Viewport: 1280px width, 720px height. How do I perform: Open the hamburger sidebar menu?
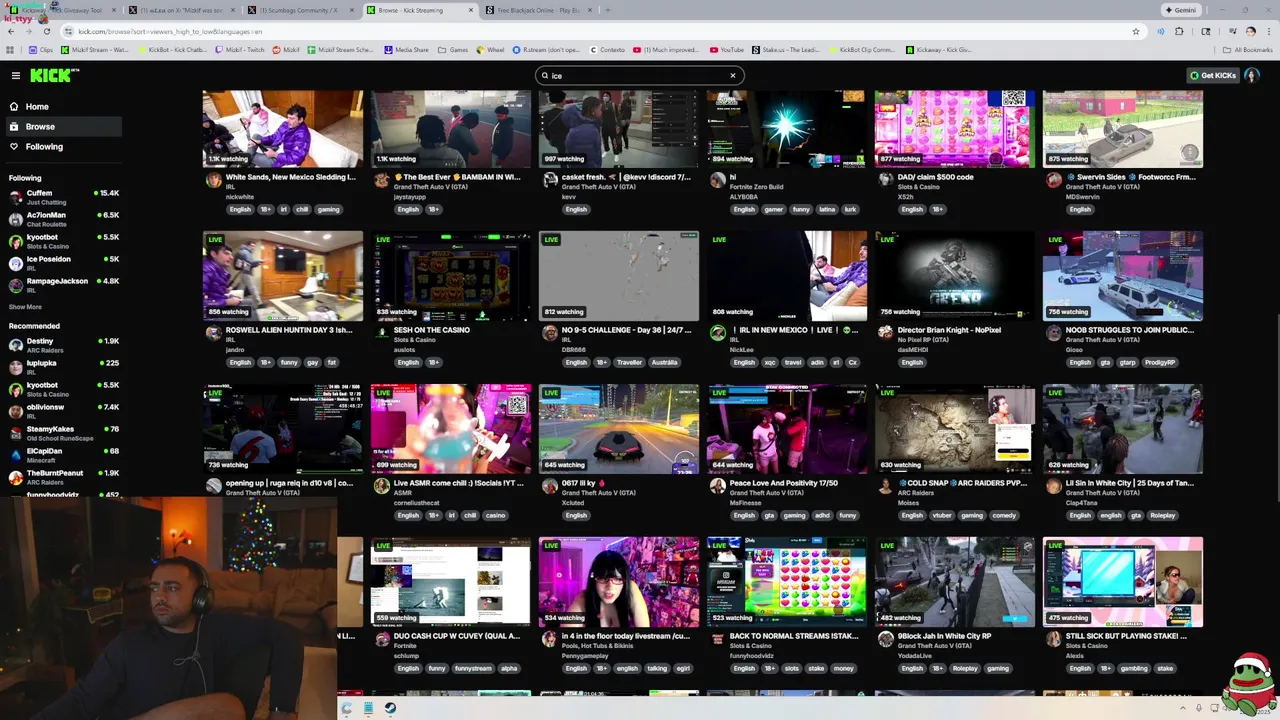tap(15, 76)
